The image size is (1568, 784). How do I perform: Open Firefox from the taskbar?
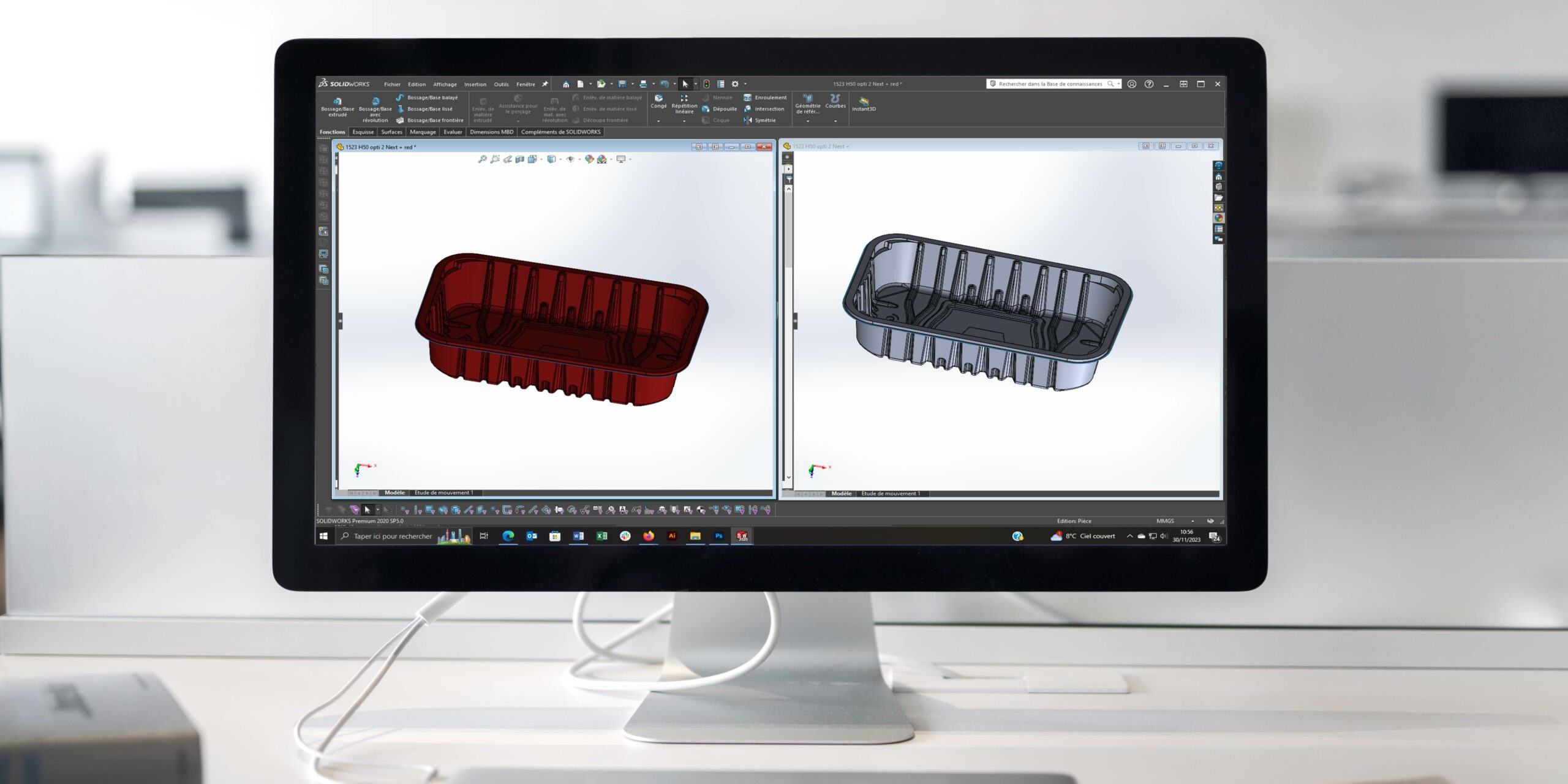pyautogui.click(x=648, y=536)
